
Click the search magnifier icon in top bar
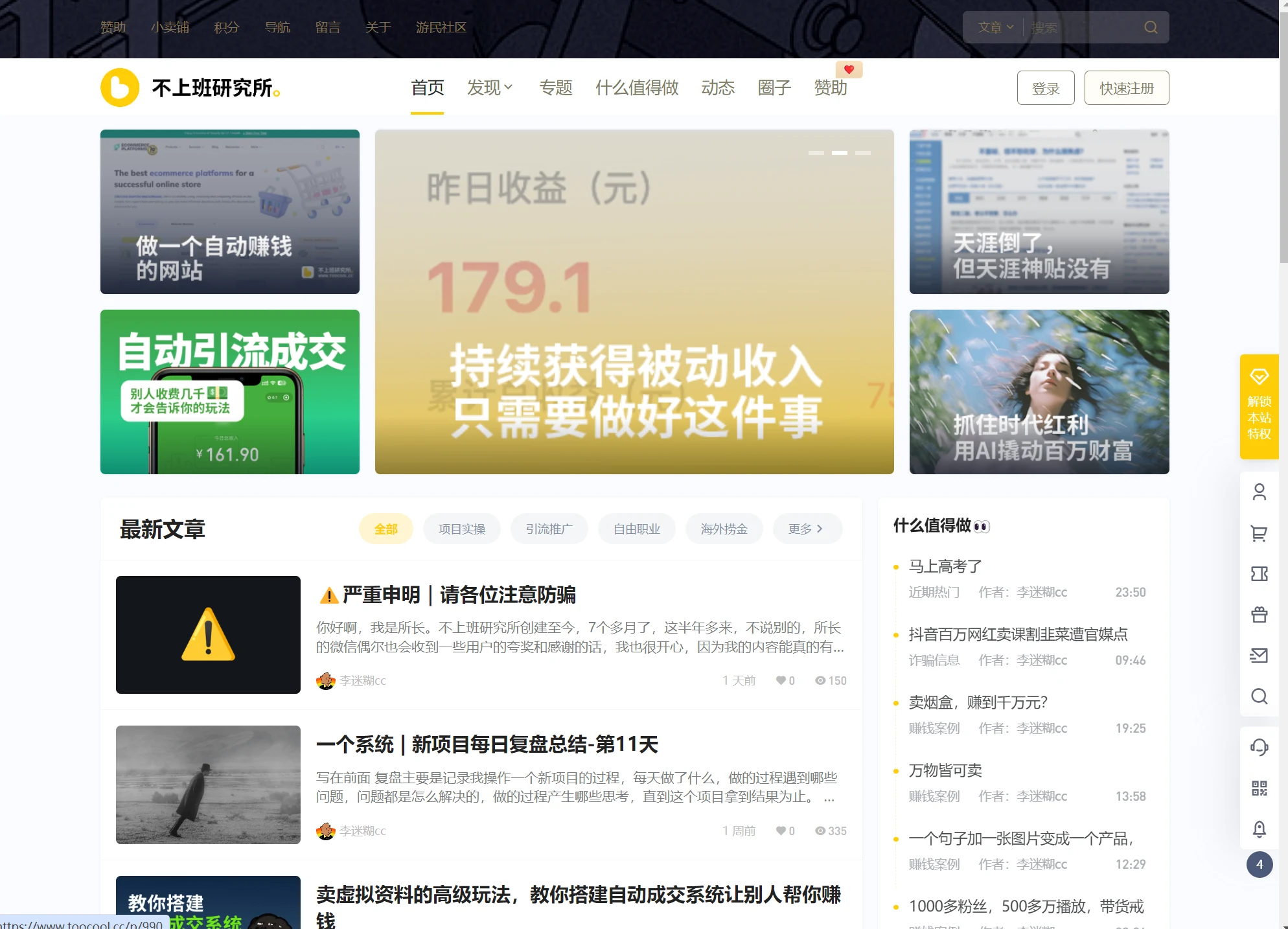[x=1151, y=27]
